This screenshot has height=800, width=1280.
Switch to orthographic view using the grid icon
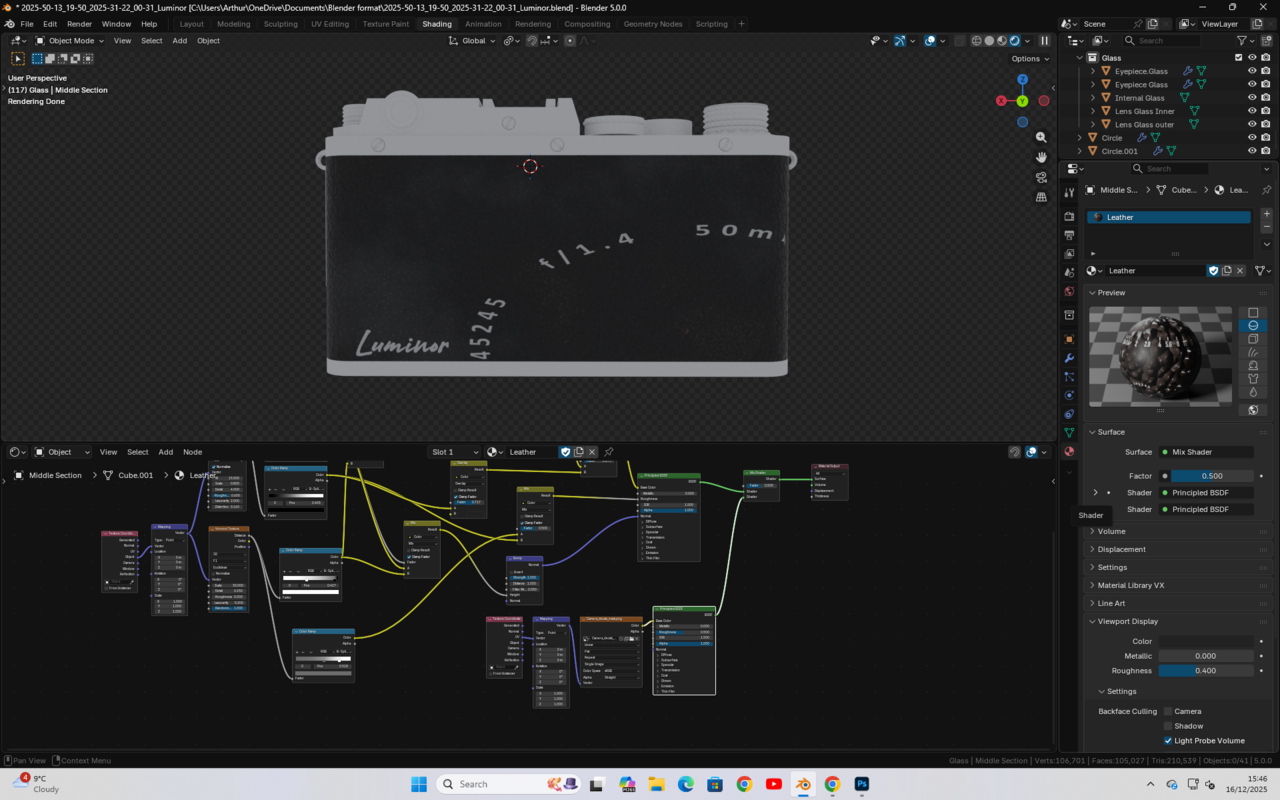tap(1041, 197)
